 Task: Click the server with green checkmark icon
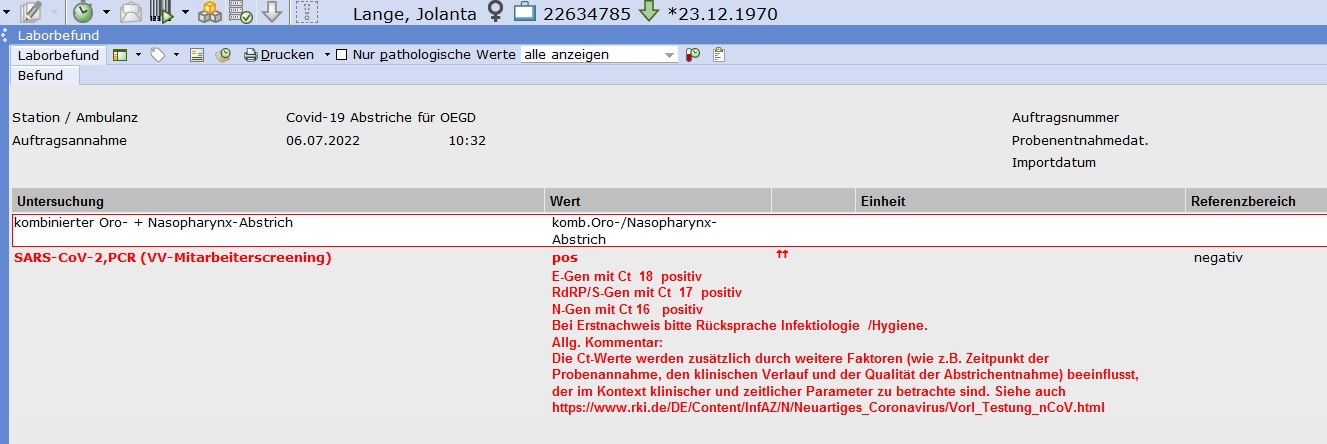tap(241, 13)
